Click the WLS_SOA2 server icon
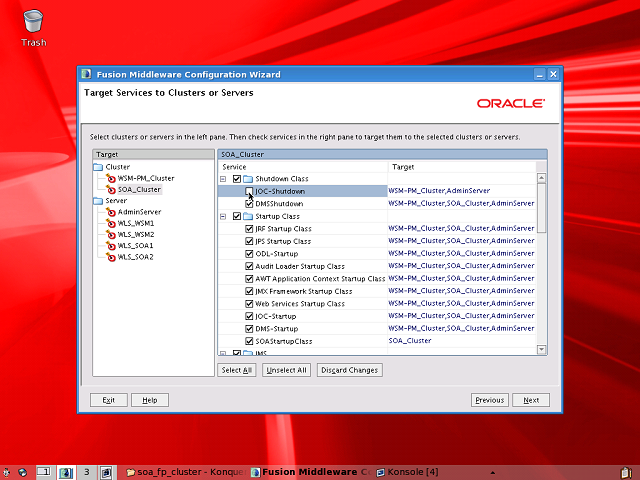 [111, 257]
